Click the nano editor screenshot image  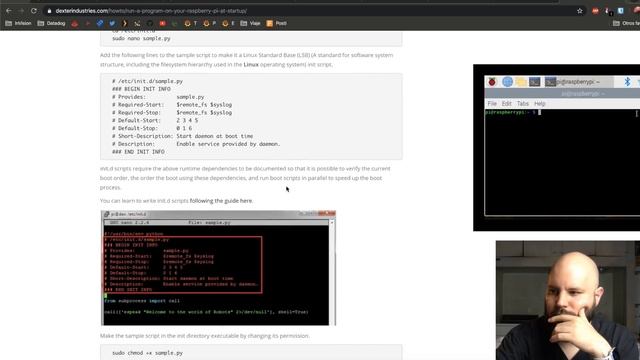click(x=218, y=268)
